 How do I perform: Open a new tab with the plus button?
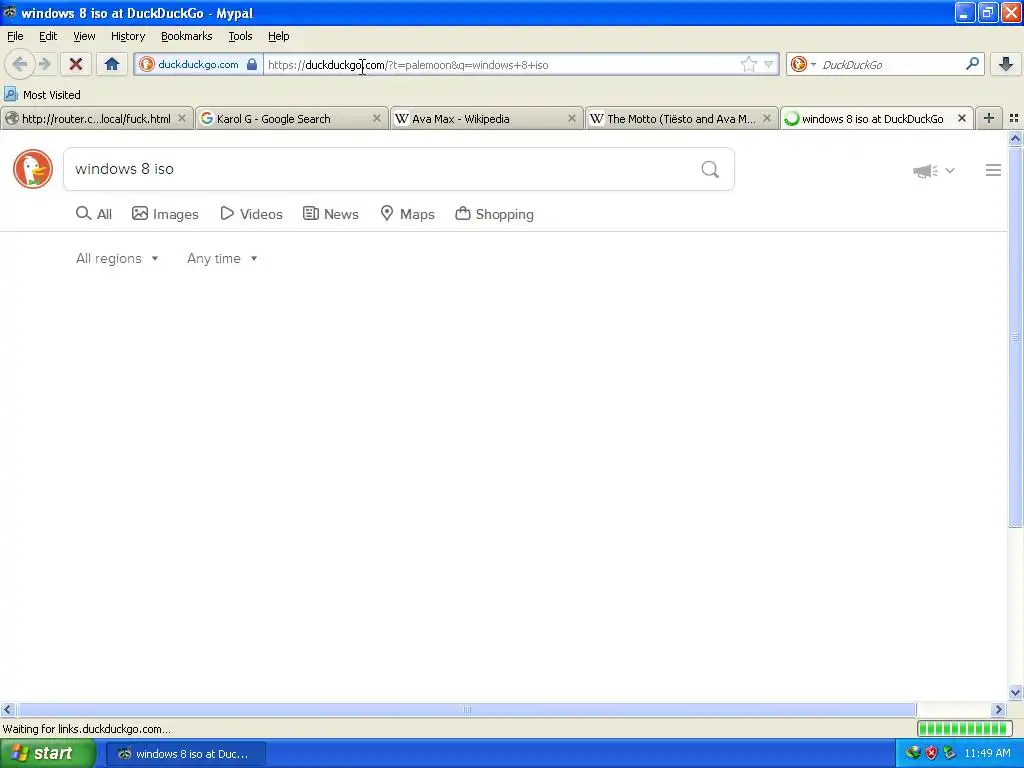click(989, 118)
